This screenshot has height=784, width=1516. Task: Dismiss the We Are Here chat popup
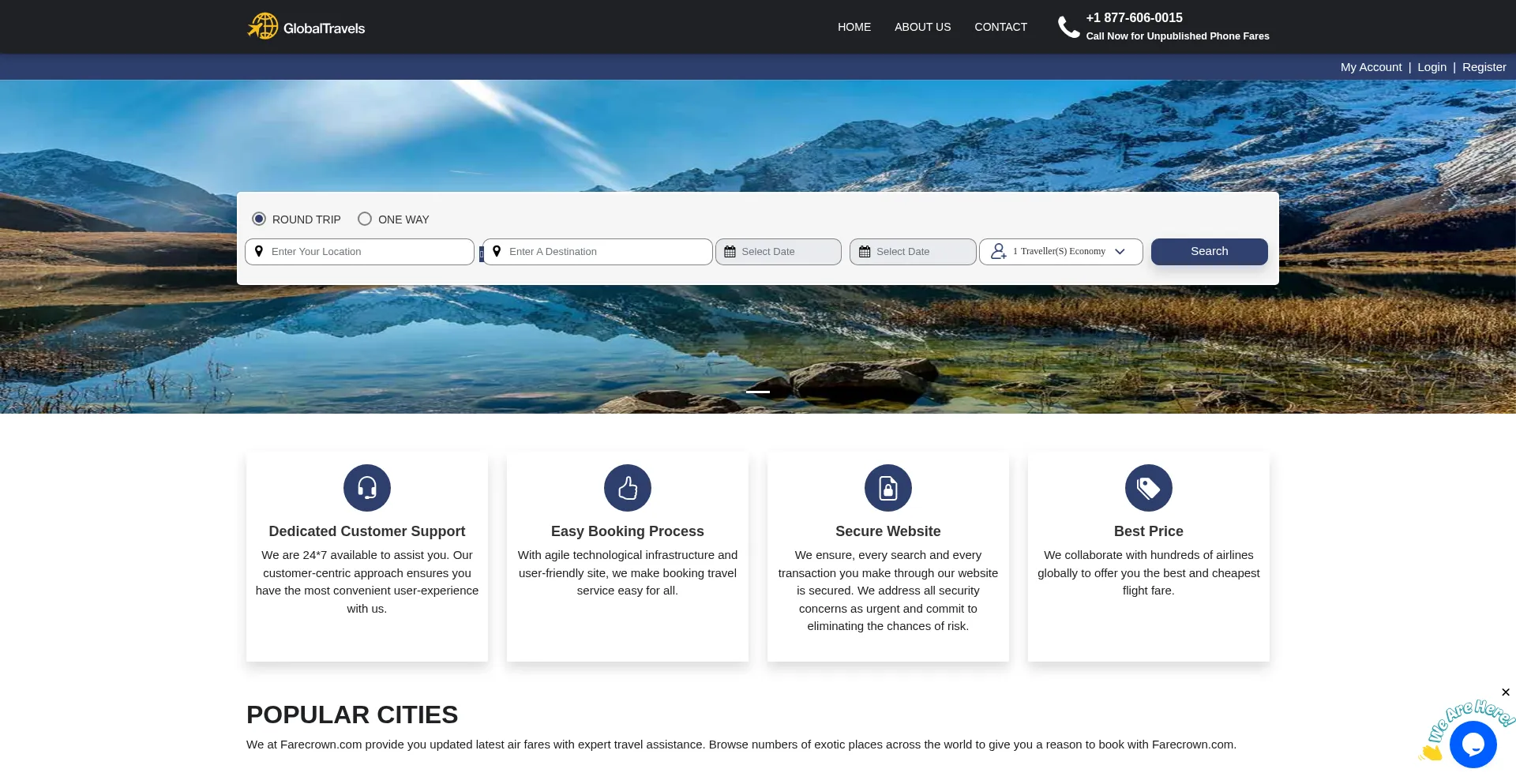(x=1506, y=692)
